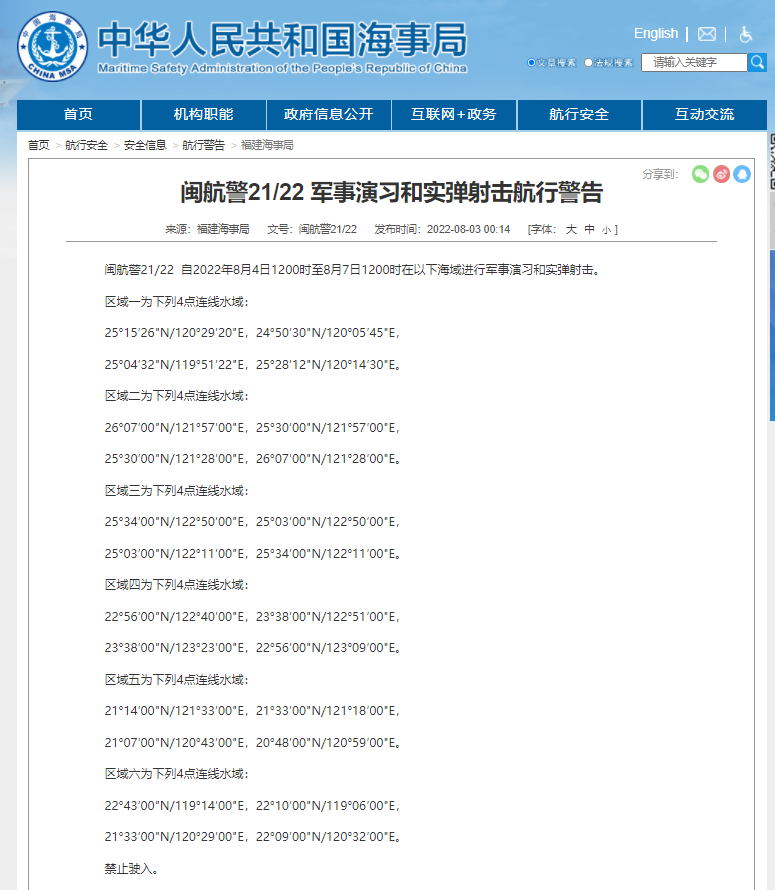Click the wheelchair accessibility icon
This screenshot has height=890, width=775.
click(x=746, y=34)
